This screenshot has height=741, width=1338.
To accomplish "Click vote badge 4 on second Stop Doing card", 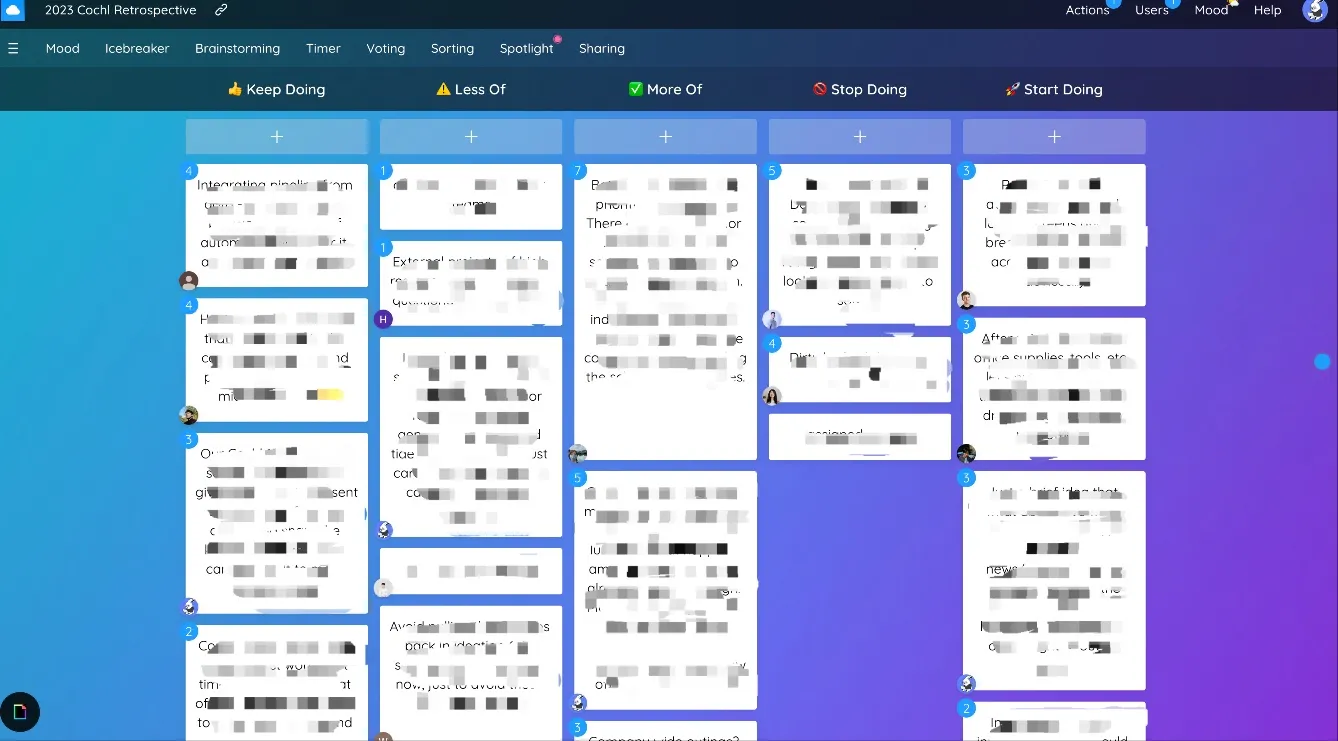I will click(x=772, y=343).
